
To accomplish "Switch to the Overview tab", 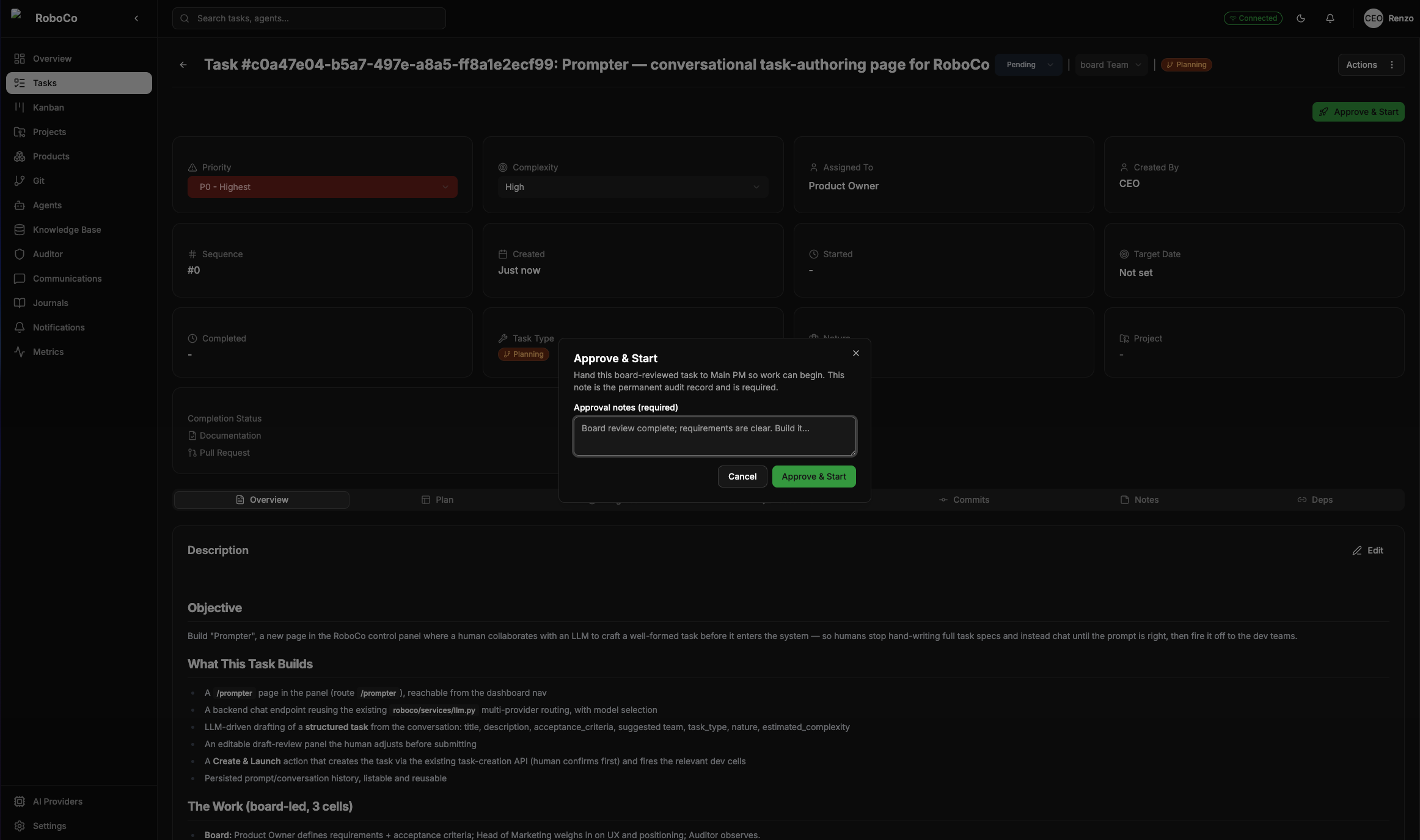I will click(x=262, y=500).
